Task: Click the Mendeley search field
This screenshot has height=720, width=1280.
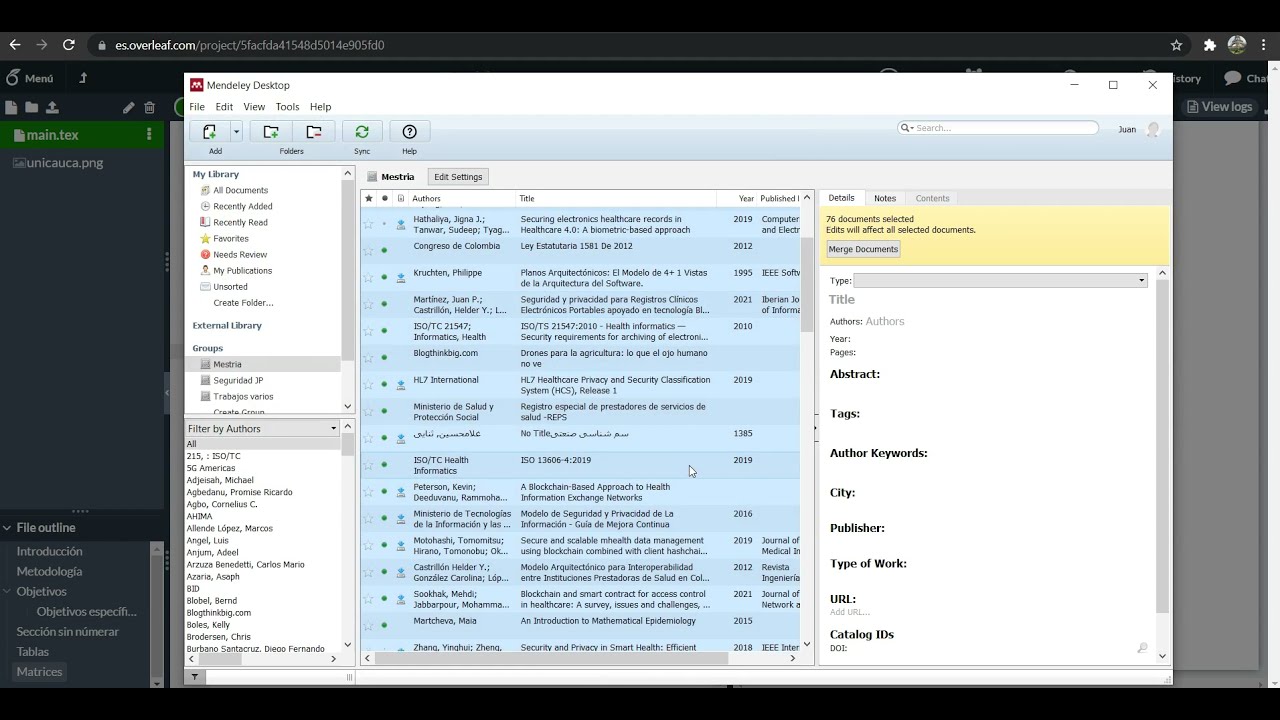Action: point(998,128)
